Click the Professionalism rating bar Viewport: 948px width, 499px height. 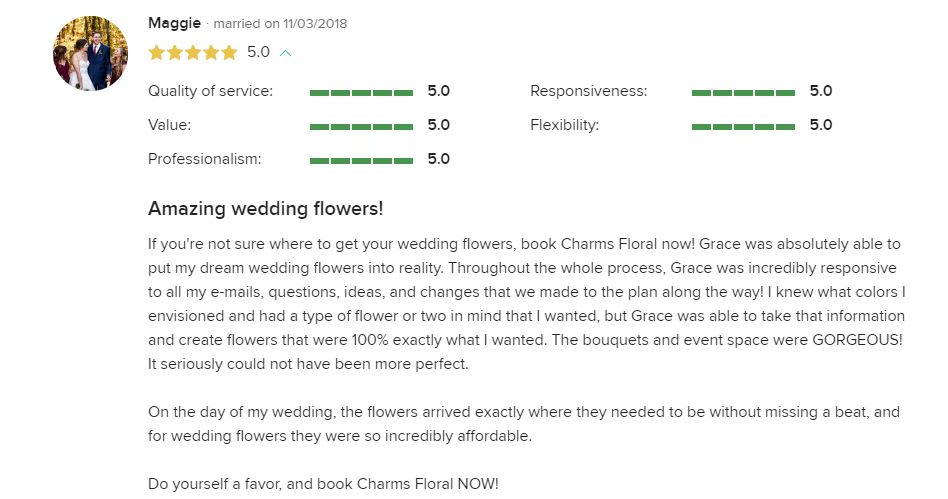(x=361, y=160)
